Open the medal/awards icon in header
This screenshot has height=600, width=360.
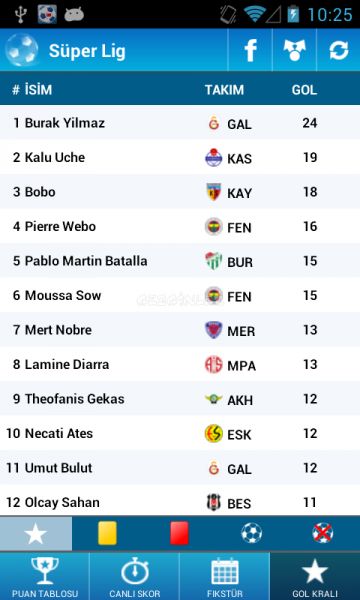click(x=294, y=50)
